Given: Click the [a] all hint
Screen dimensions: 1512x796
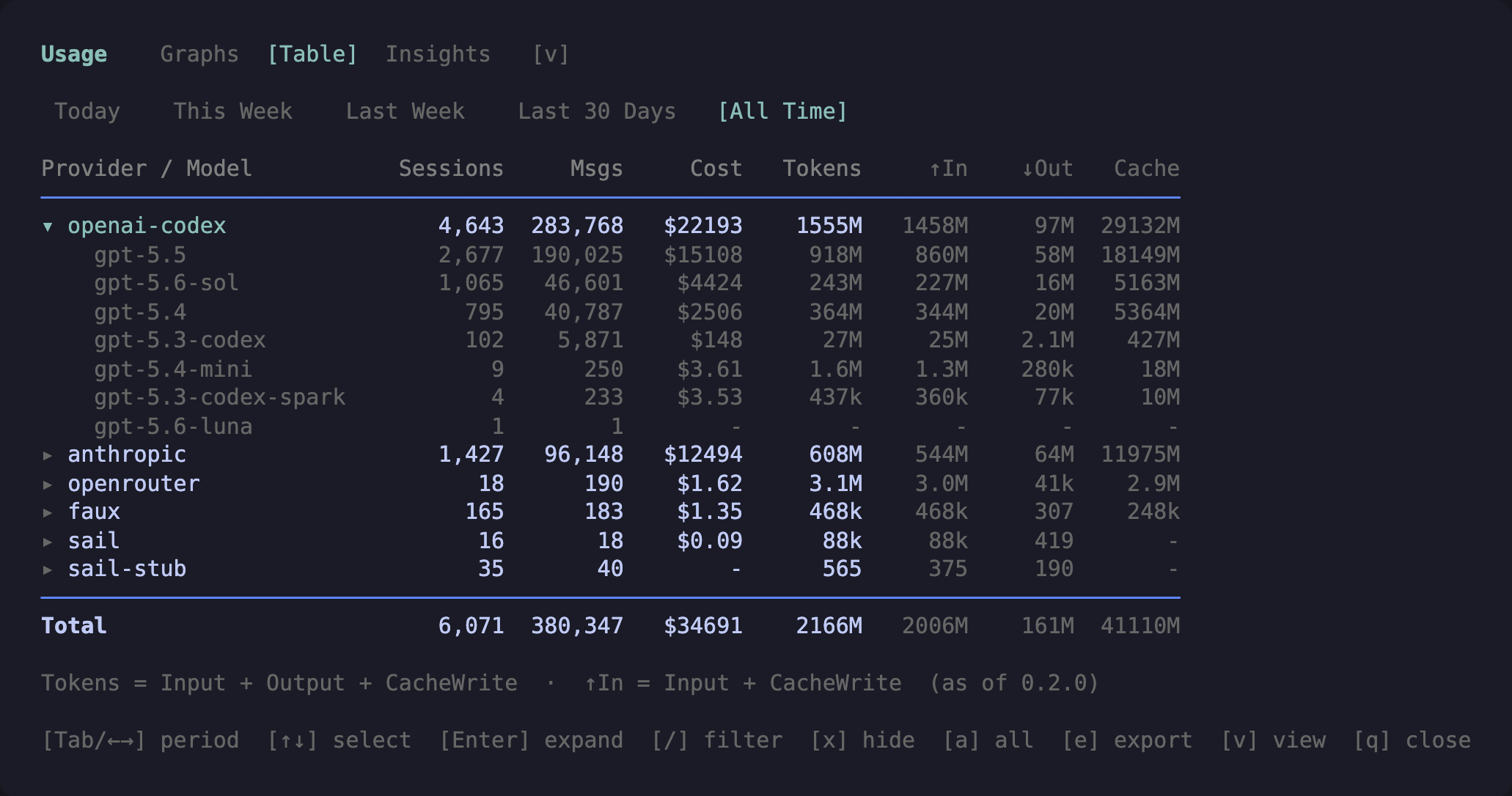Looking at the screenshot, I should pyautogui.click(x=988, y=740).
